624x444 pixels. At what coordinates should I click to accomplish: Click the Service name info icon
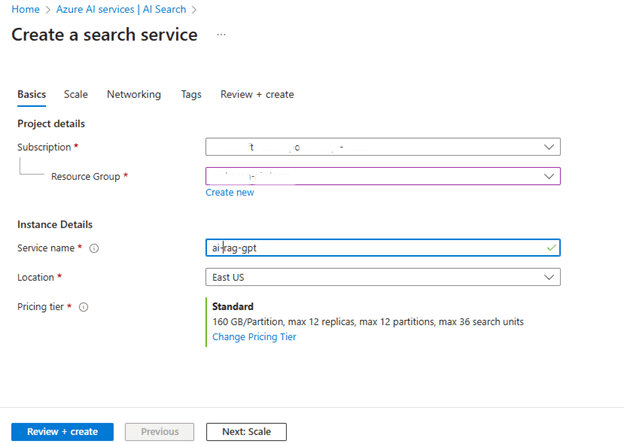(94, 248)
